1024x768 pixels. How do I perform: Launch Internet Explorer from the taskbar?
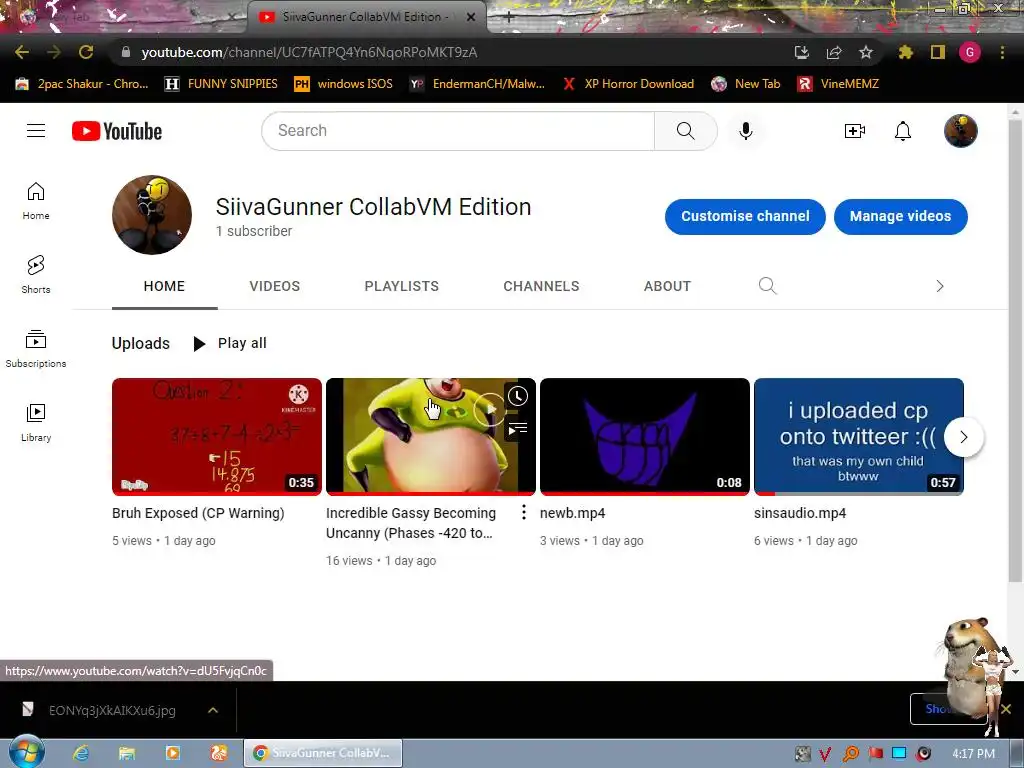[81, 753]
